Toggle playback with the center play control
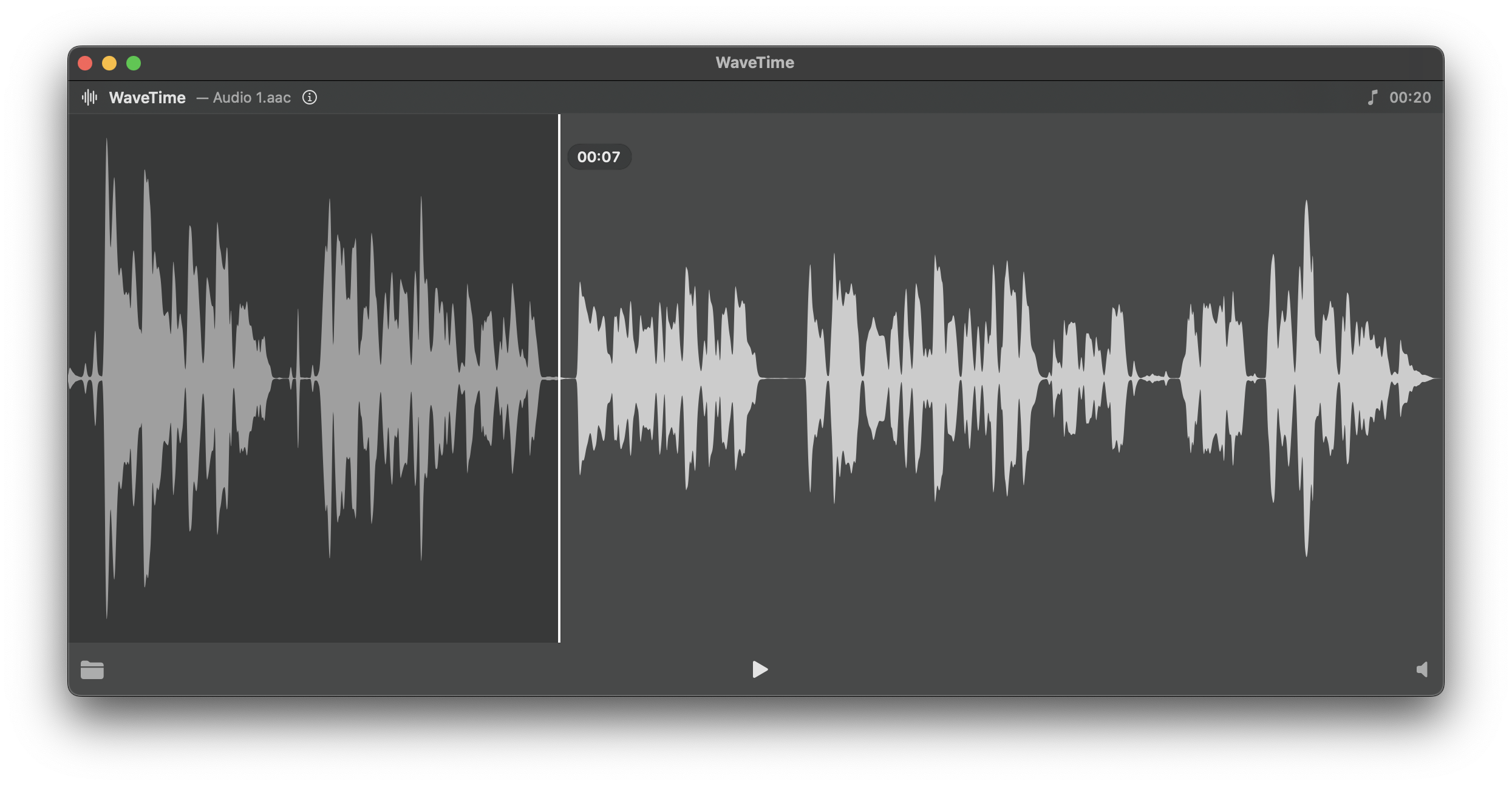This screenshot has height=786, width=1512. pos(760,669)
